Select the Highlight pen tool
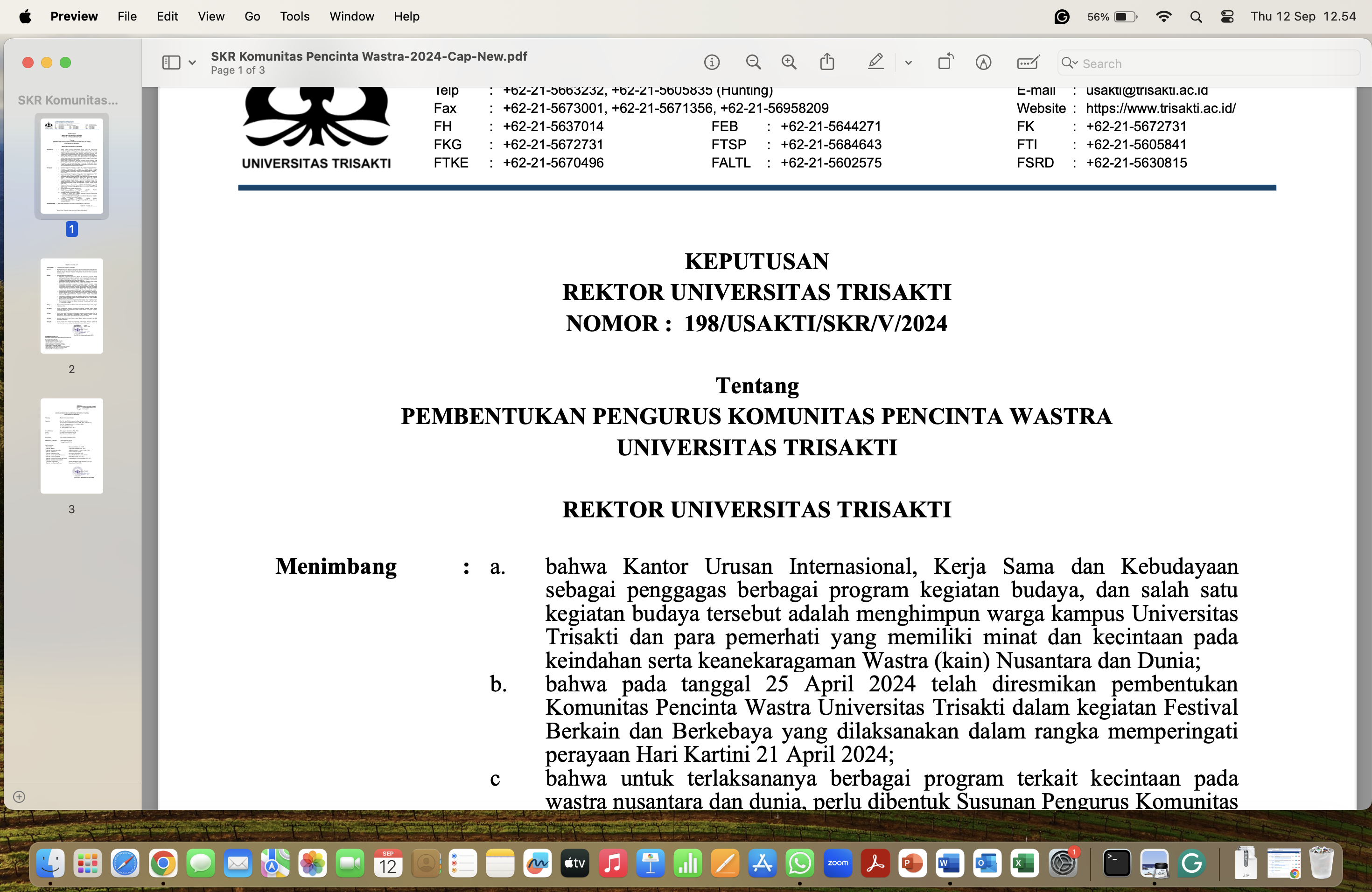 875,62
